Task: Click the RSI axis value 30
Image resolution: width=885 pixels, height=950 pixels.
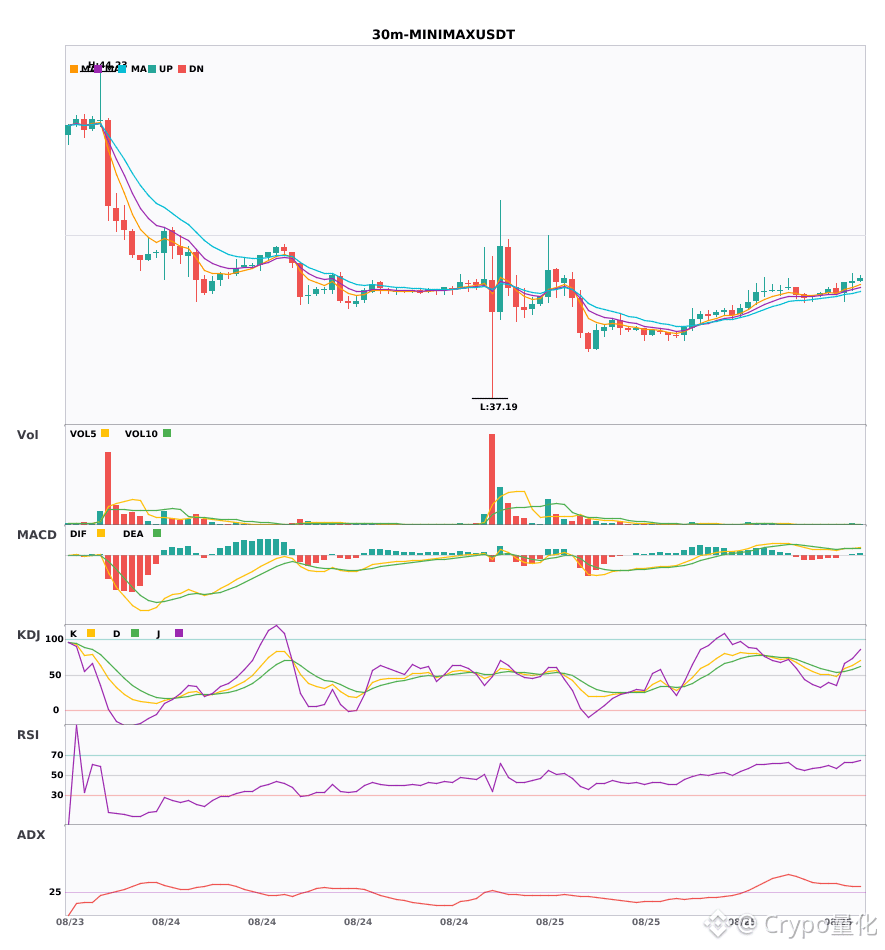Action: pos(58,795)
